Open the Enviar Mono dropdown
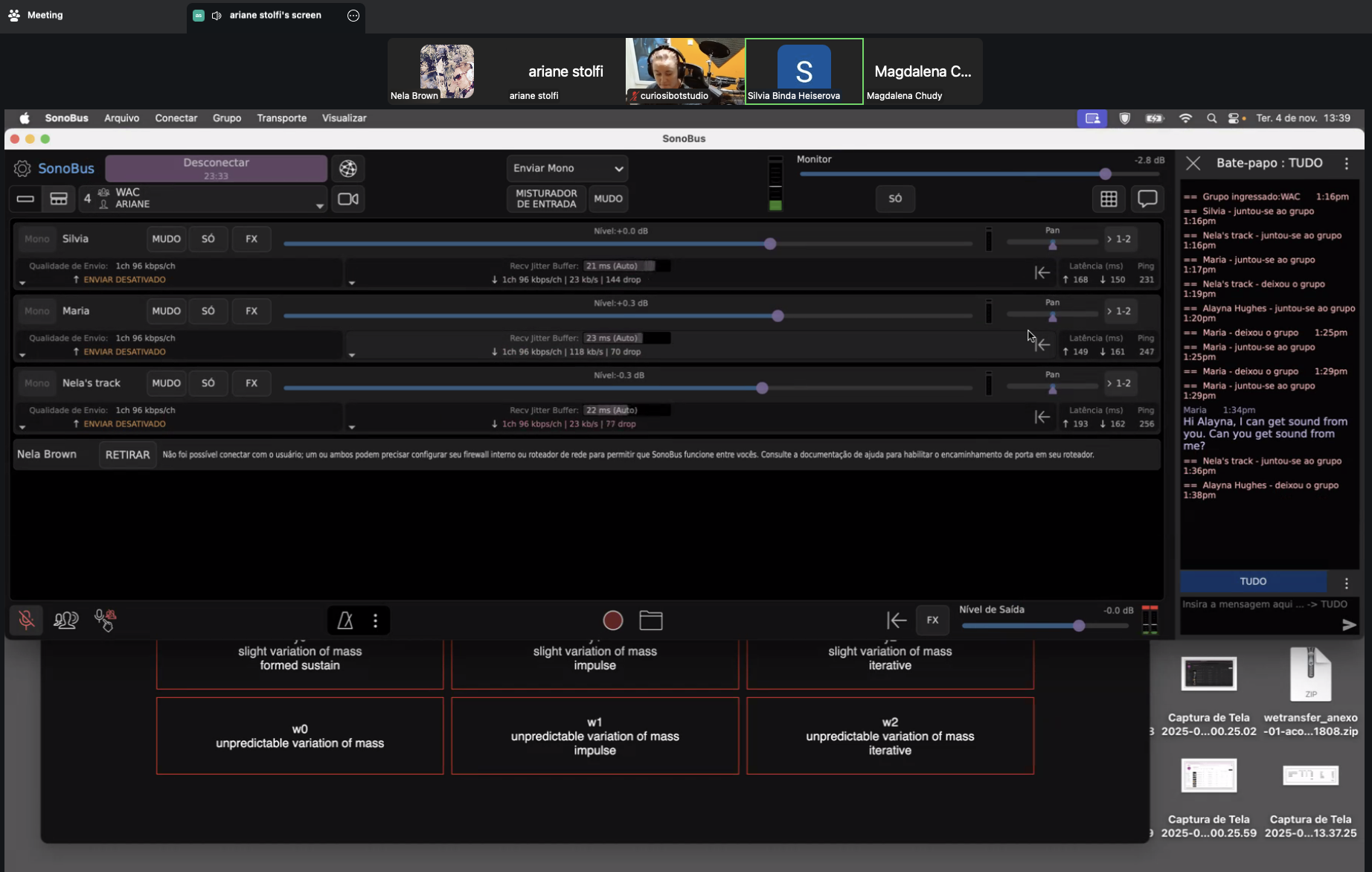The height and width of the screenshot is (872, 1372). point(567,169)
